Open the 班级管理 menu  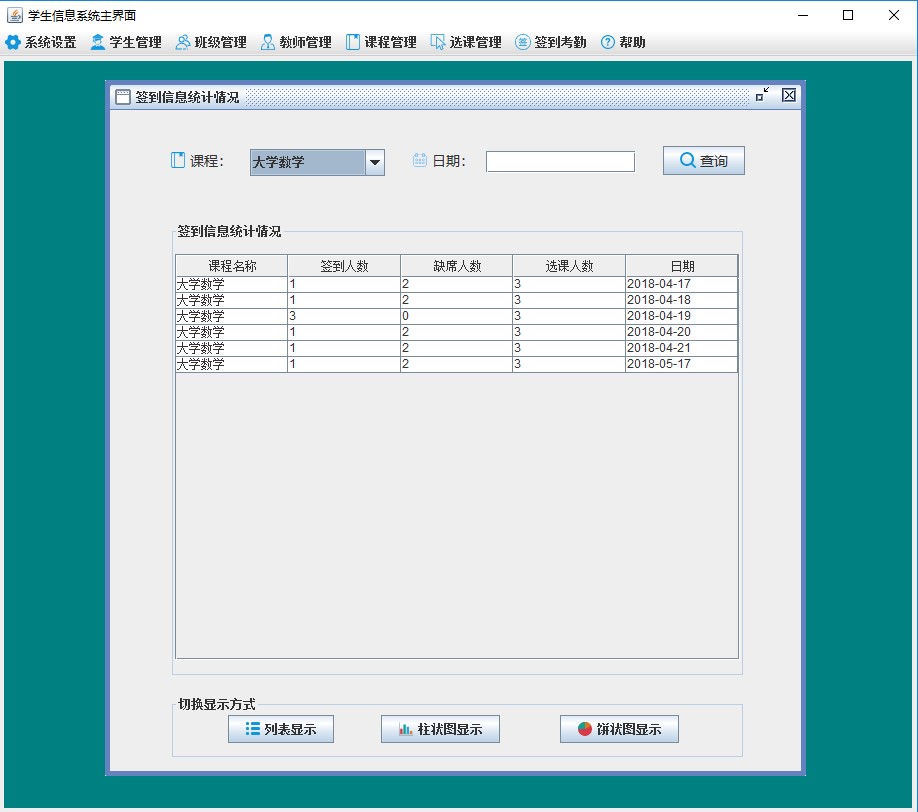point(211,42)
